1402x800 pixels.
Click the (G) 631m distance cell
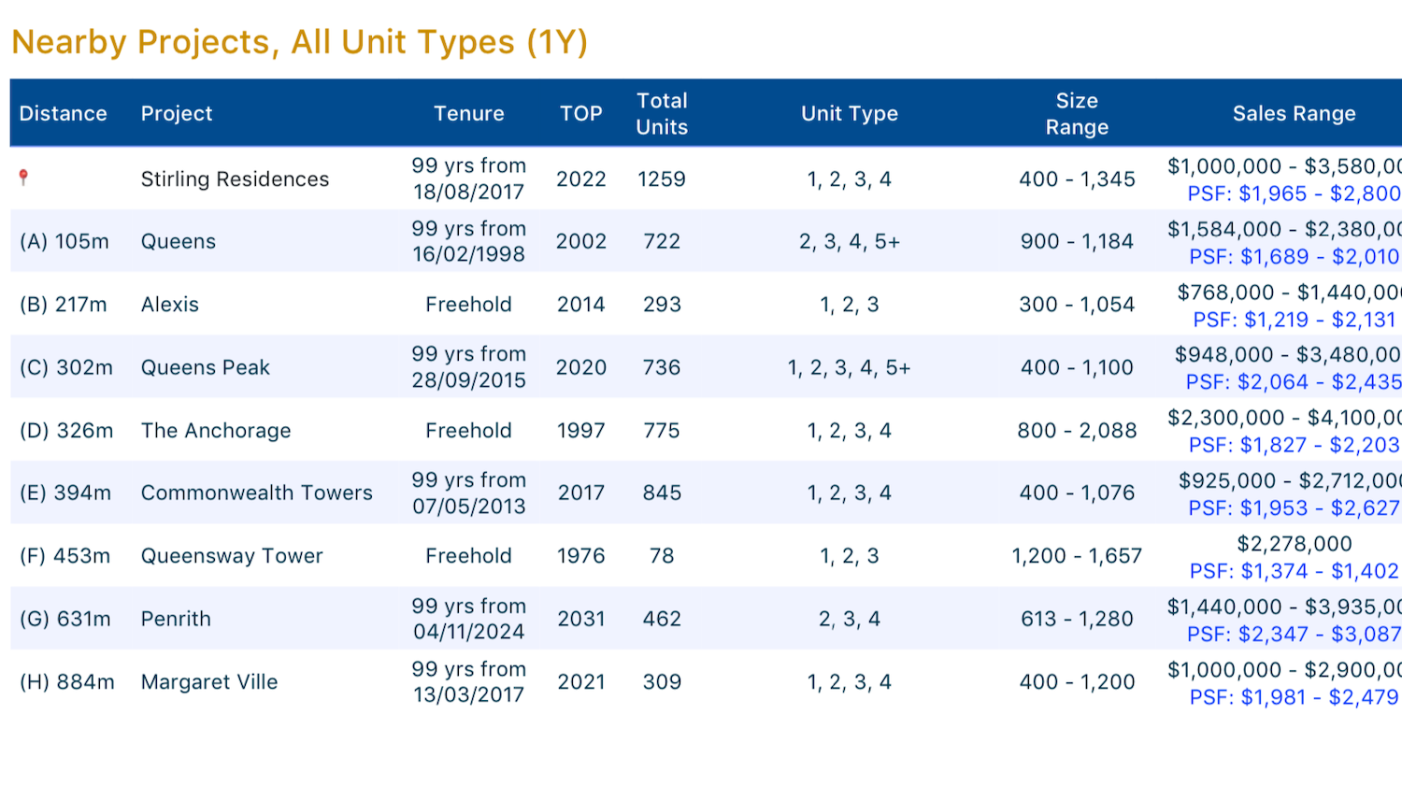tap(65, 619)
